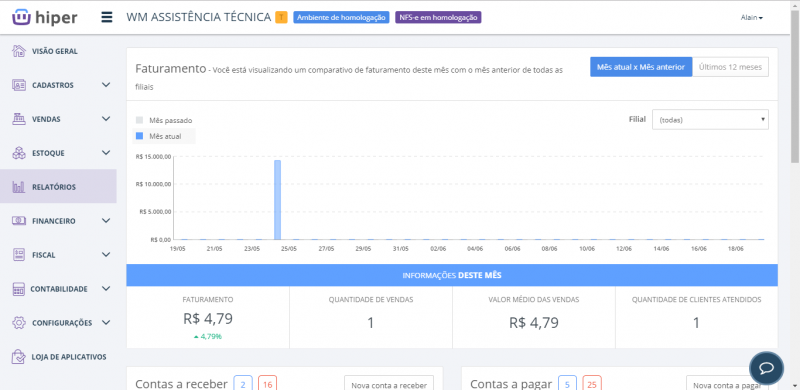Toggle Mês passado legend series

[x=164, y=120]
